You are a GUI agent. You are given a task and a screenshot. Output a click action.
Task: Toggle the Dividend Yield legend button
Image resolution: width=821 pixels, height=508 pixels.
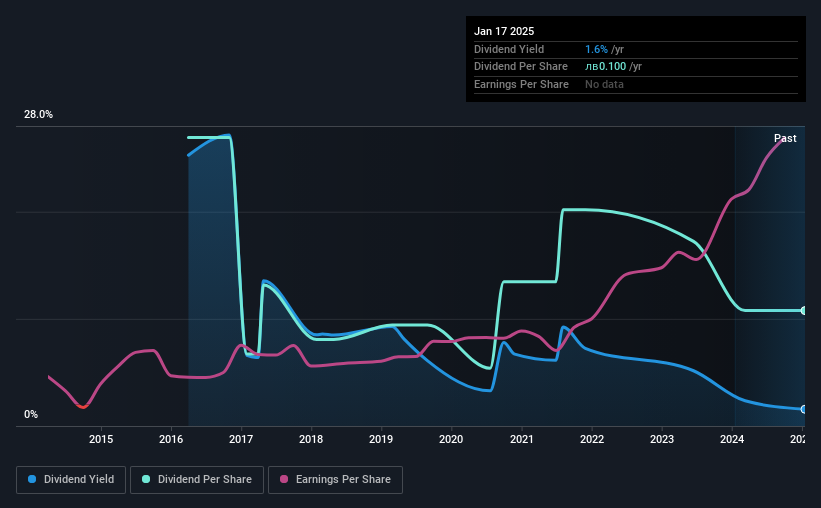point(71,480)
